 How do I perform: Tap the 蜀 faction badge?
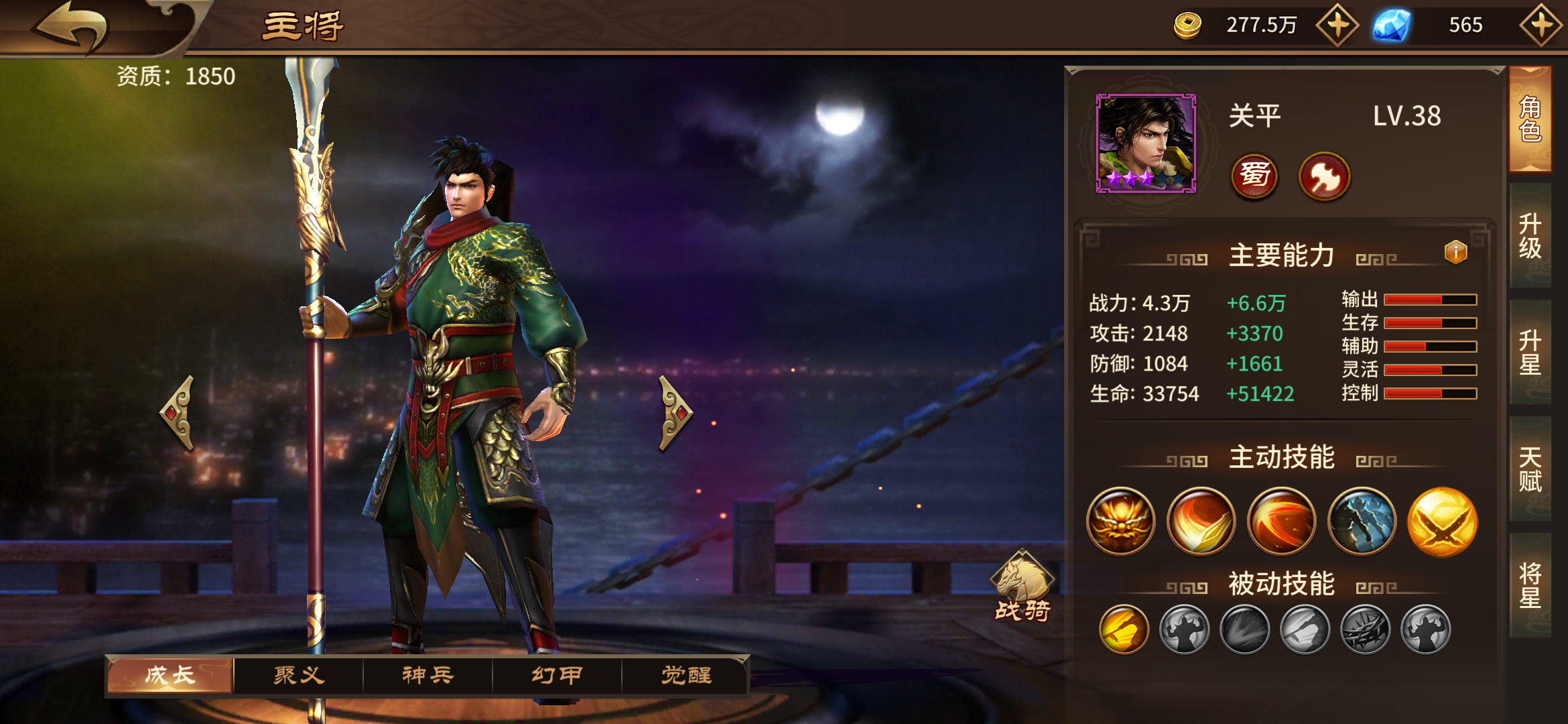pos(1254,176)
